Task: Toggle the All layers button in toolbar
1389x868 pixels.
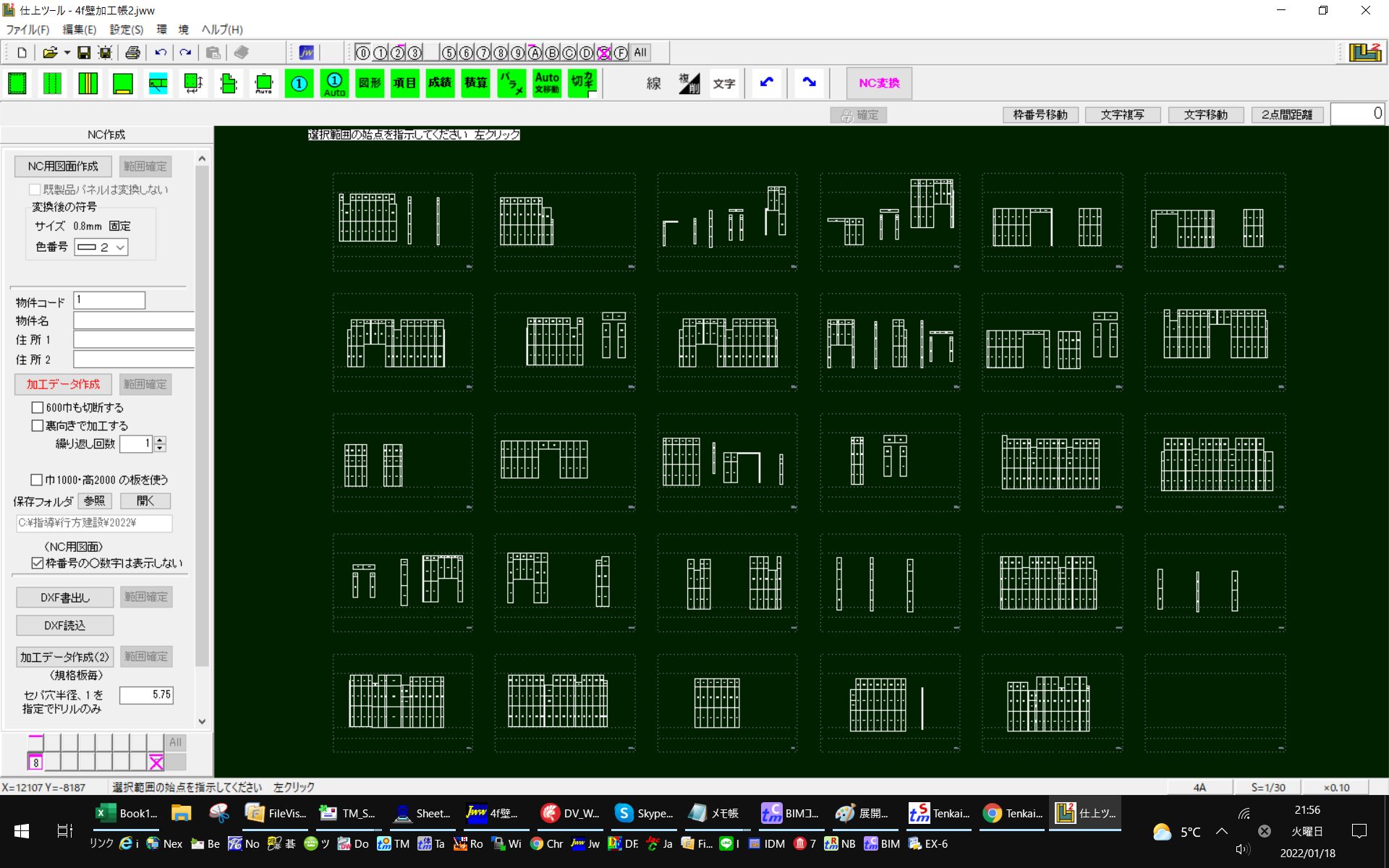Action: [x=640, y=53]
